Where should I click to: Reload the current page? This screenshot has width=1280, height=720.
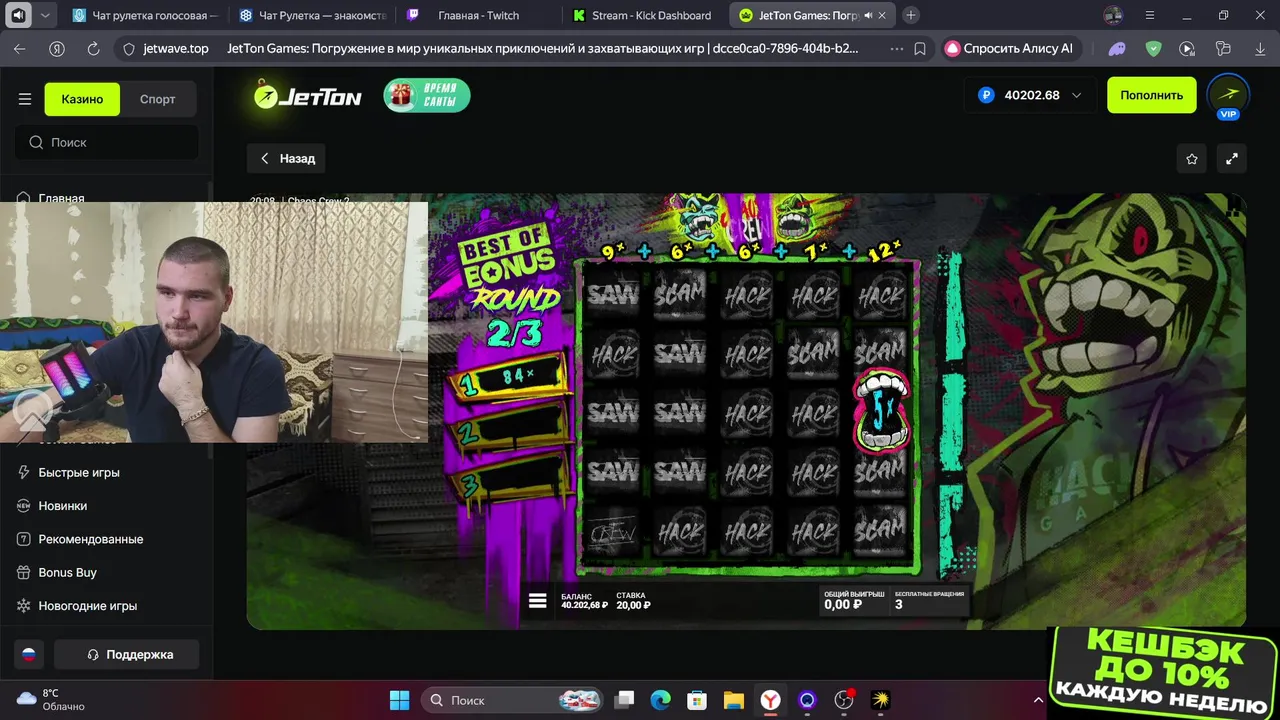pos(93,48)
